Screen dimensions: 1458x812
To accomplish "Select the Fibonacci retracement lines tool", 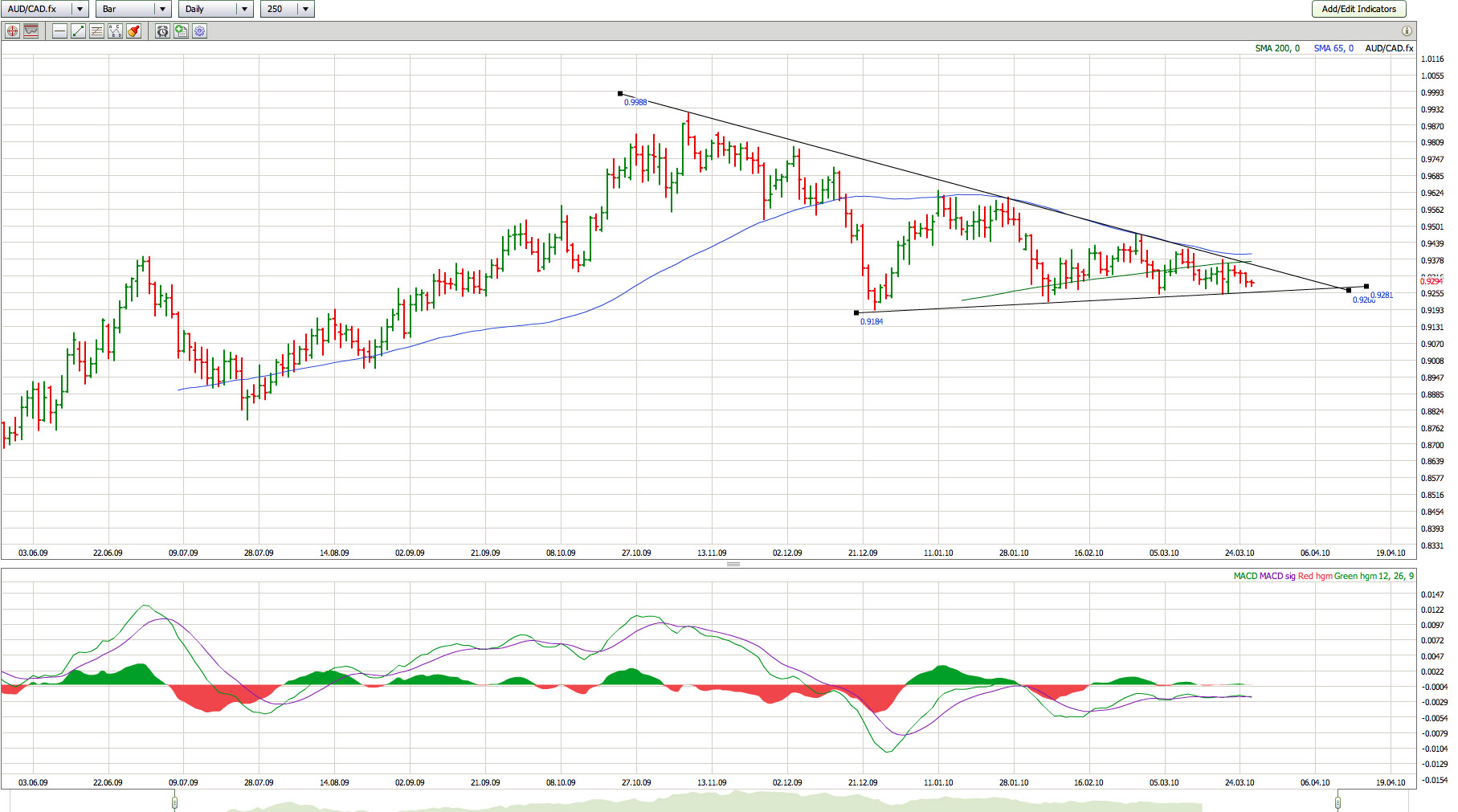I will click(96, 31).
